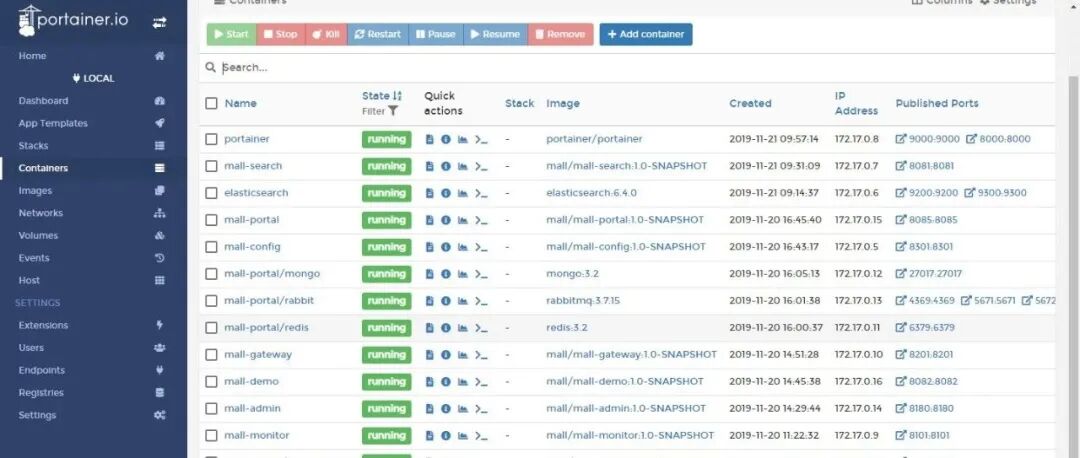Open stats icon for elasticsearch container

pos(463,193)
